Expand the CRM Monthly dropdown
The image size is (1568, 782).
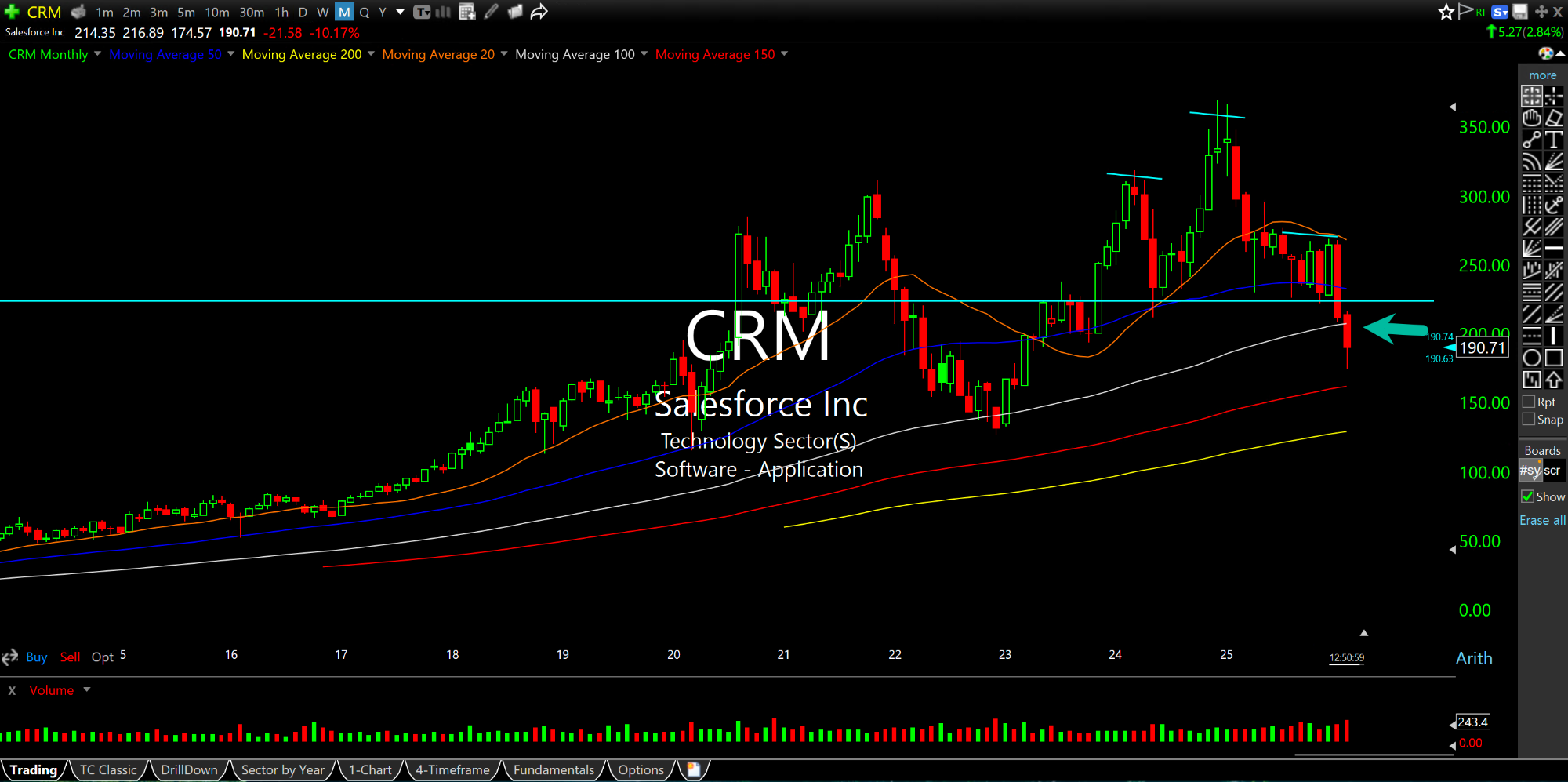97,54
